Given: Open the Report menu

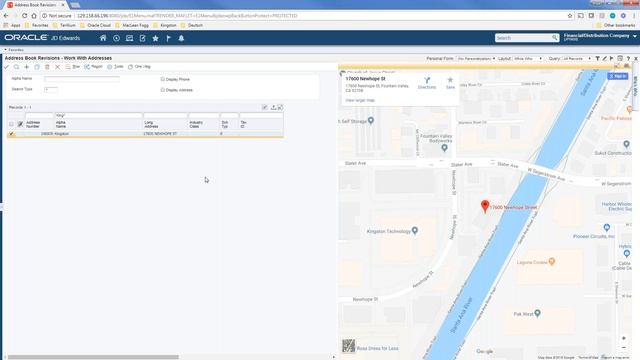Looking at the screenshot, I should pyautogui.click(x=93, y=67).
